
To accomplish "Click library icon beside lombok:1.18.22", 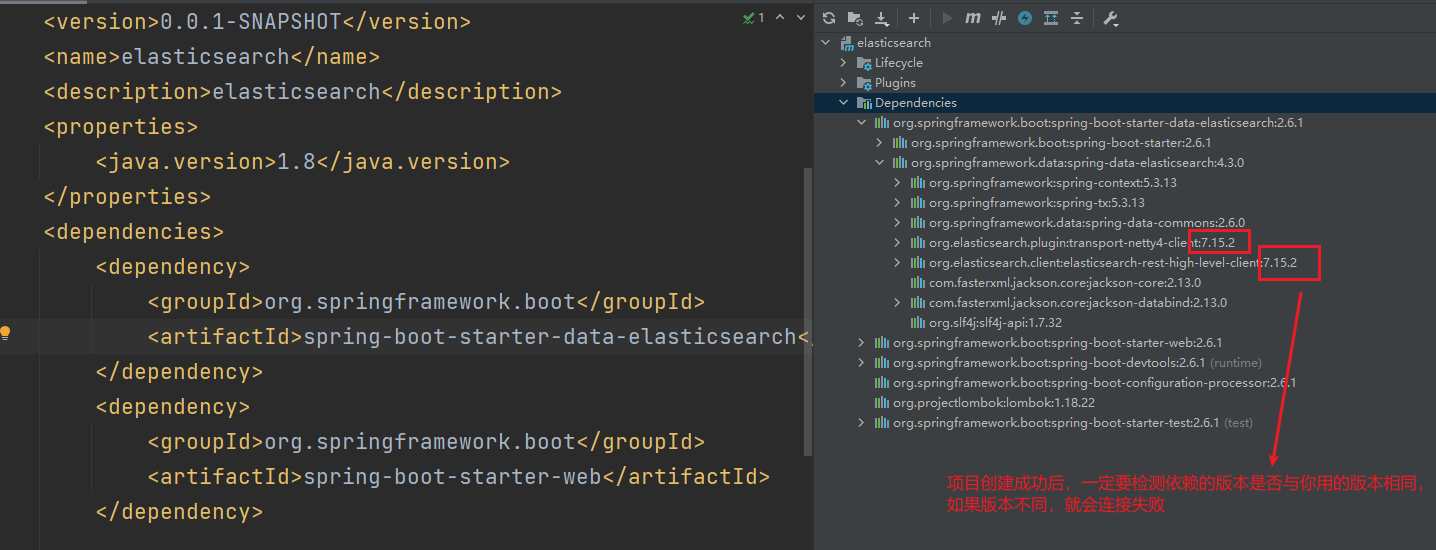I will (x=882, y=403).
